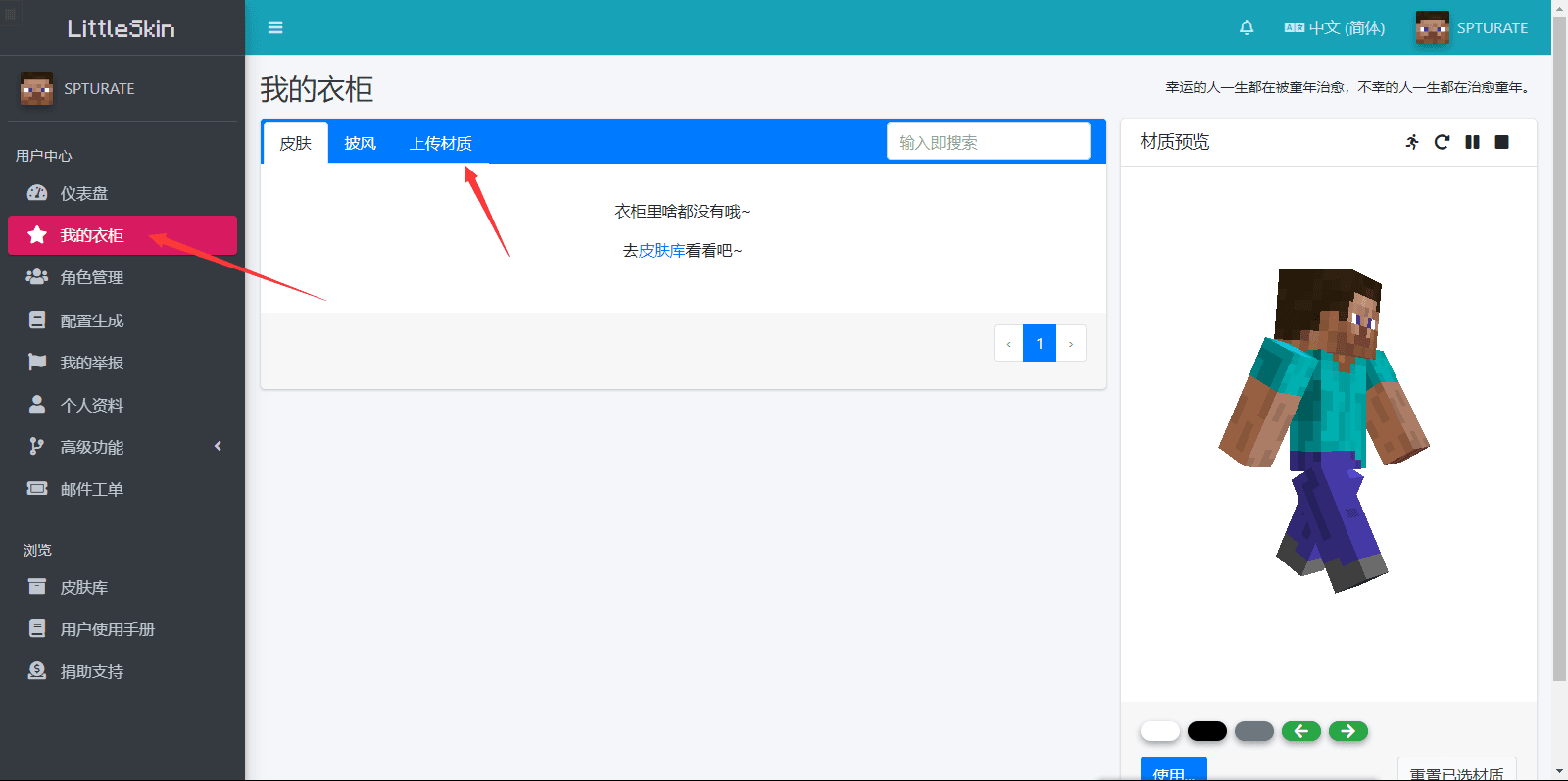This screenshot has height=781, width=1568.
Task: Show next skin with green right arrow
Action: [x=1348, y=731]
